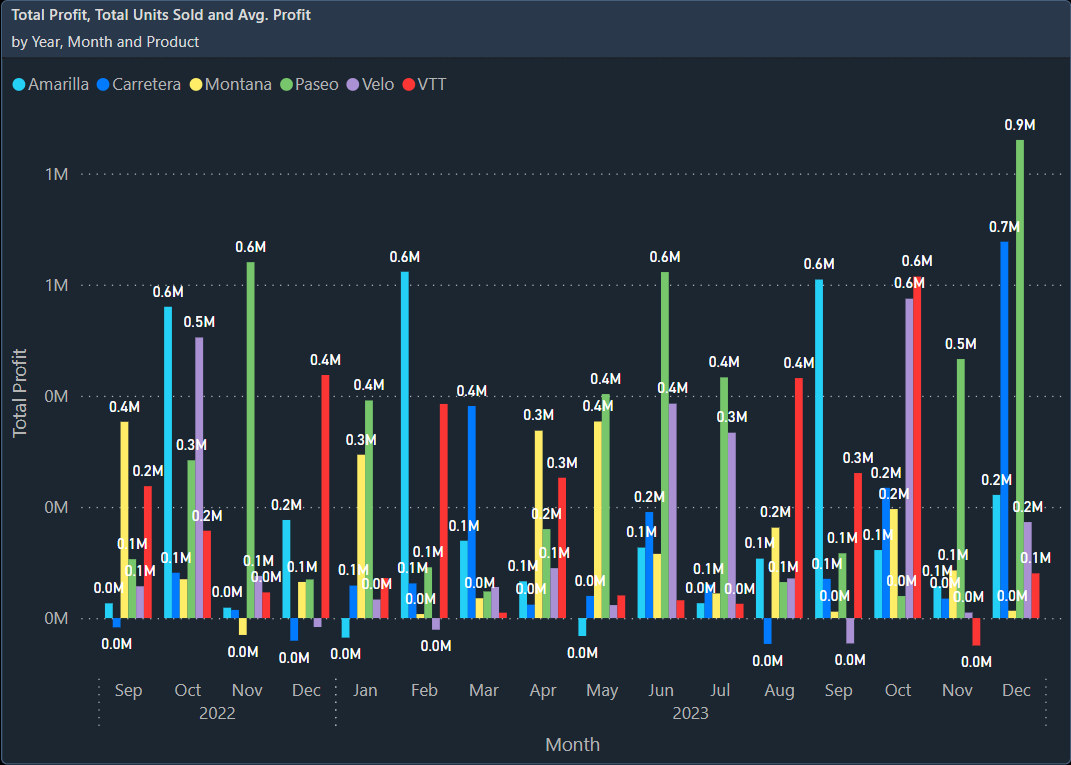1071x765 pixels.
Task: Select the Montana yellow legend dot
Action: click(x=198, y=84)
